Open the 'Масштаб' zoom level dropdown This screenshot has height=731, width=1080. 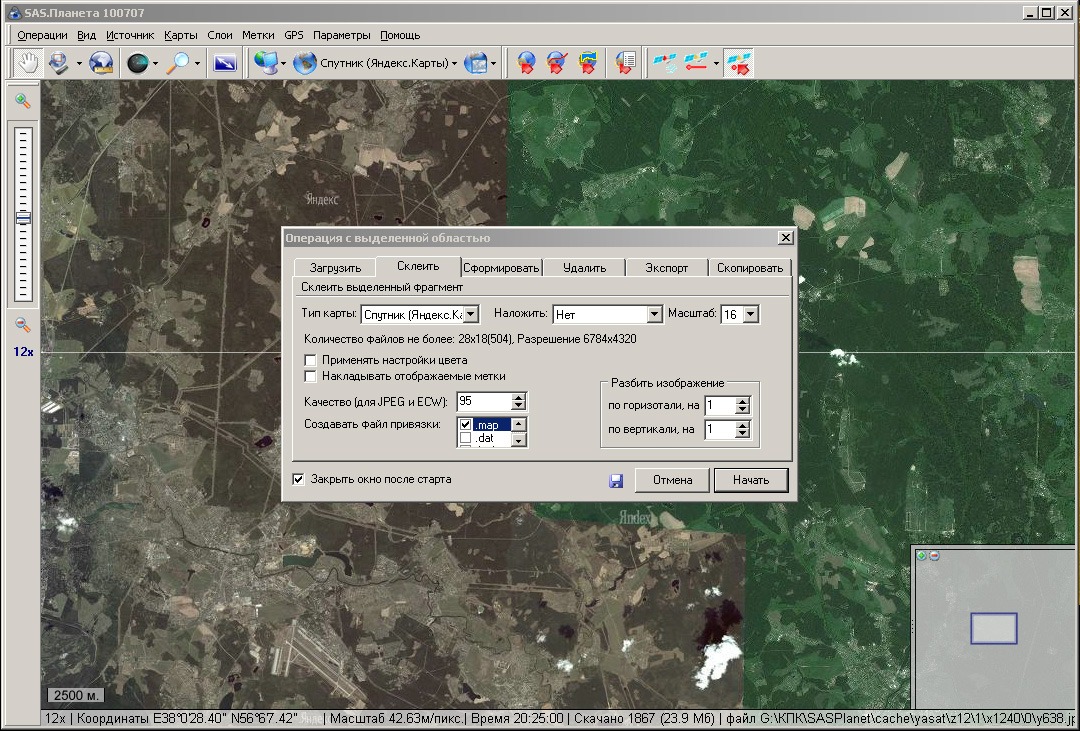(751, 315)
